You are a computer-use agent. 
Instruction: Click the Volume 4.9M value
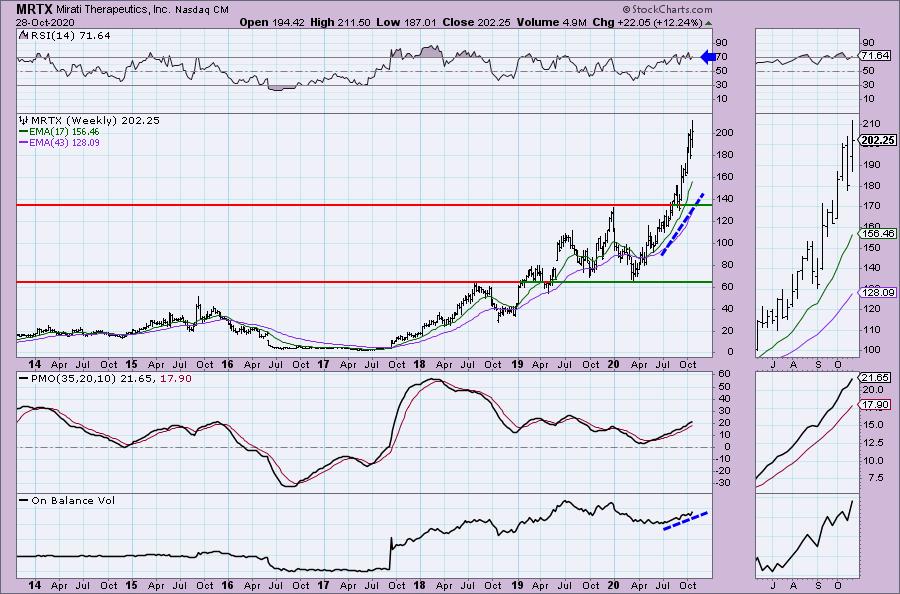[x=551, y=22]
